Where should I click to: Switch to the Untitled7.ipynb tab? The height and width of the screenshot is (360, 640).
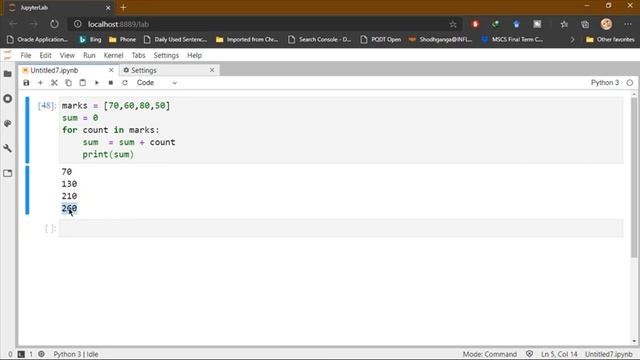point(54,70)
